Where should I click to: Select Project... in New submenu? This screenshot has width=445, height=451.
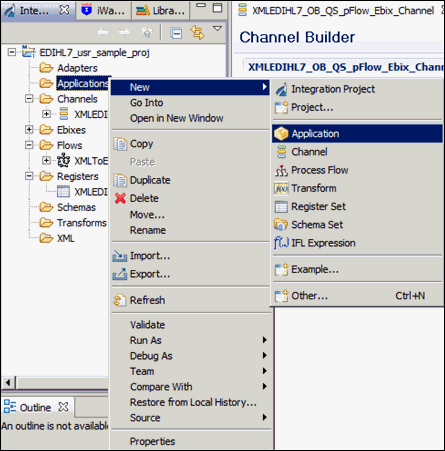tap(358, 107)
